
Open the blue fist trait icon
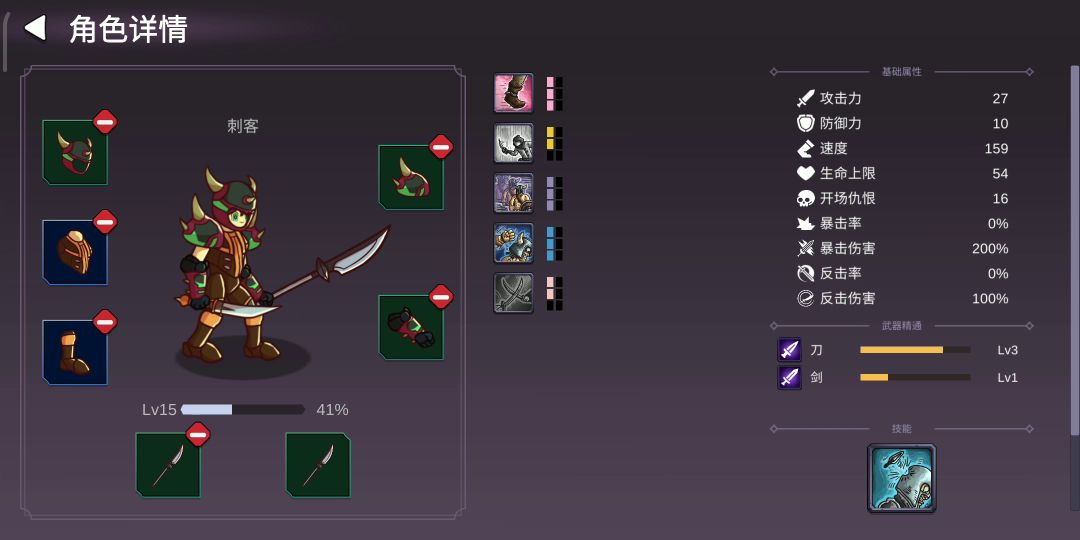pos(513,243)
